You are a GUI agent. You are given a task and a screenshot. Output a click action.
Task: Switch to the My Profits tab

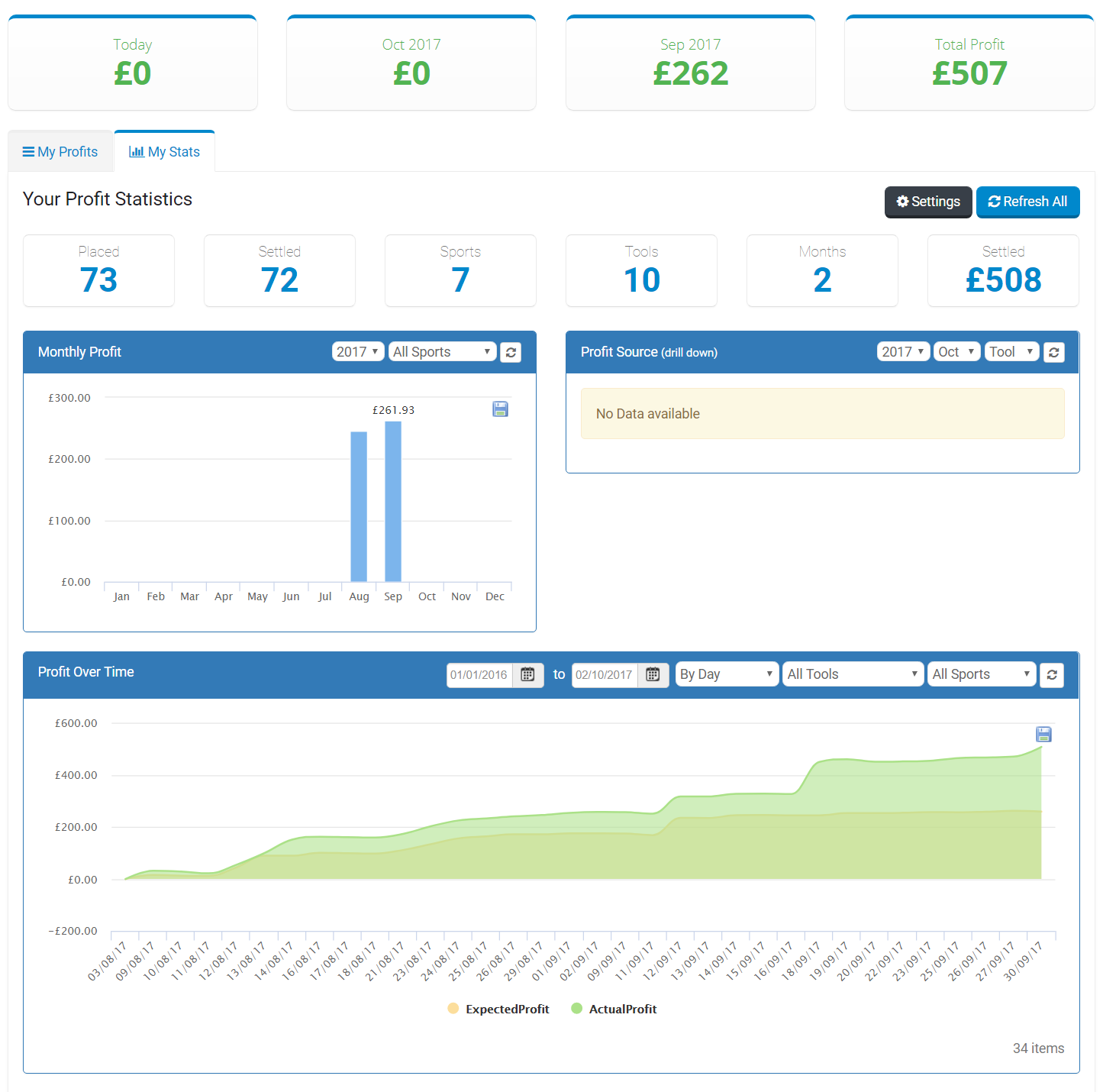click(x=60, y=152)
